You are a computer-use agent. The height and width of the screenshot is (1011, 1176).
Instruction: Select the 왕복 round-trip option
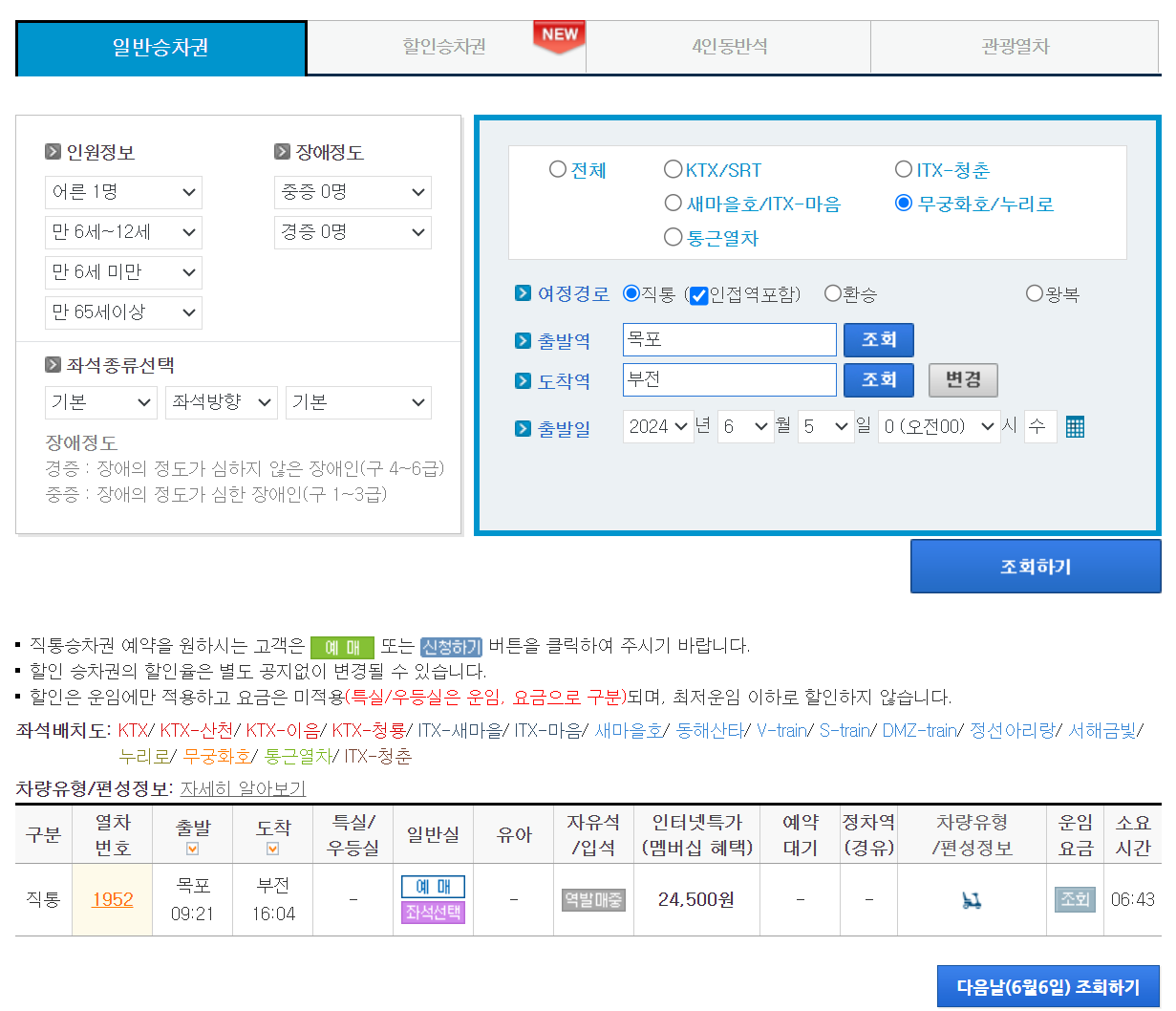pyautogui.click(x=1033, y=294)
